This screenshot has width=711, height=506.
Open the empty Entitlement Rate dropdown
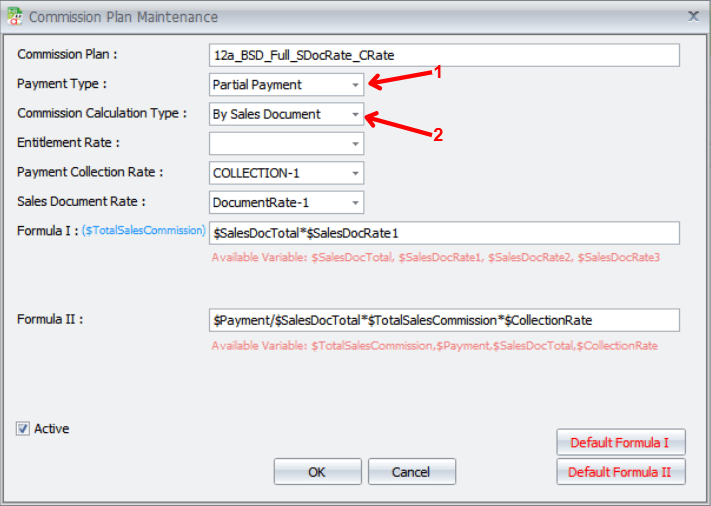[x=355, y=144]
